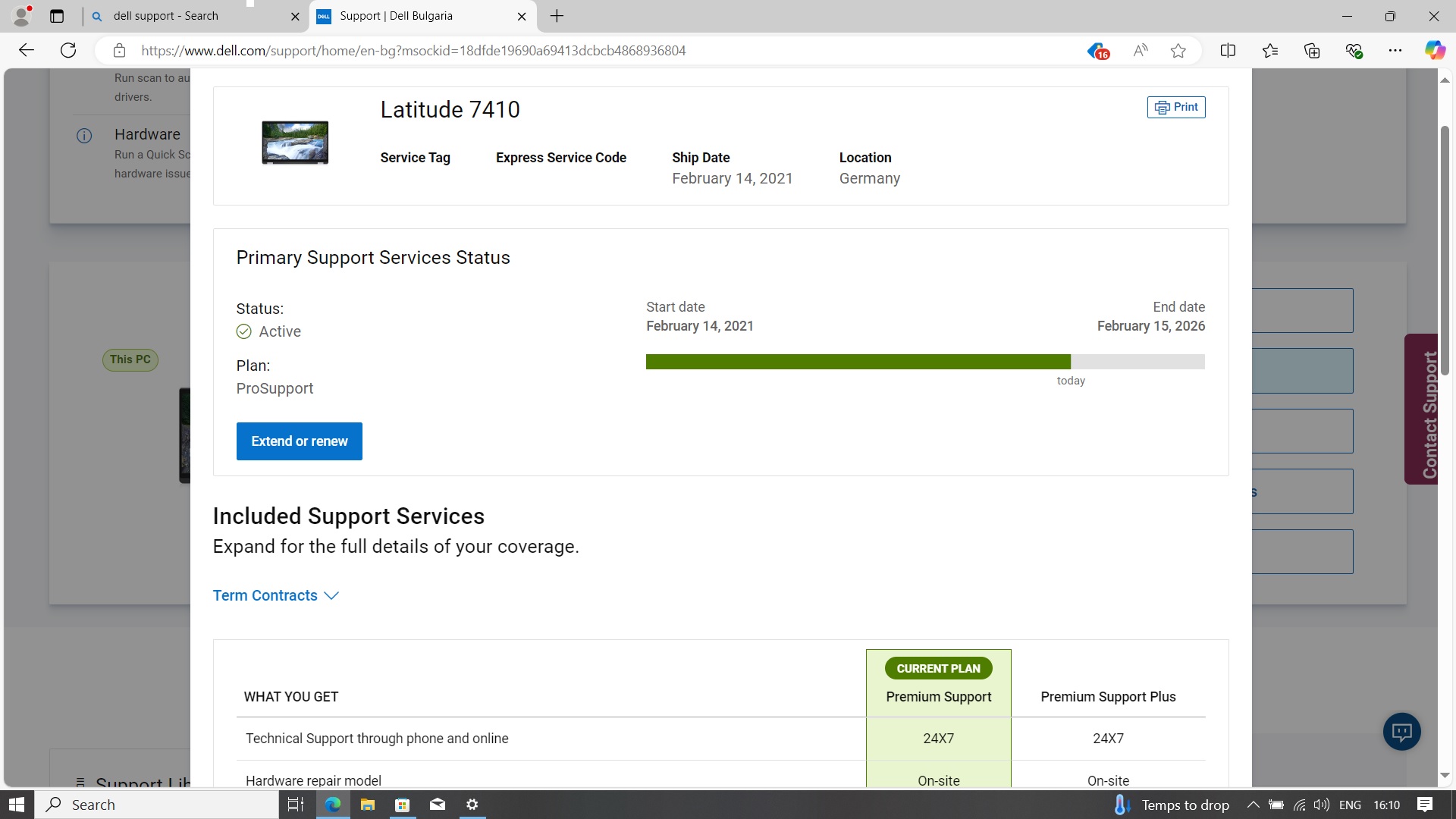1456x819 pixels.
Task: Click the page vertical scrollbar
Action: coord(1445,250)
